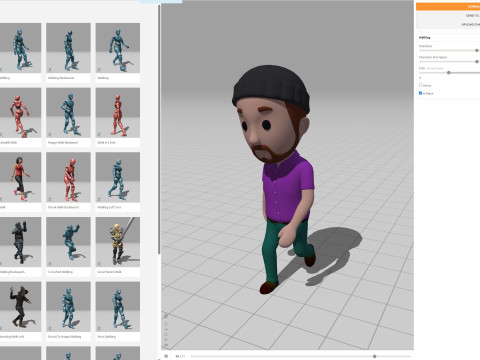The image size is (480, 360).
Task: Click the Upload Character button
Action: pyautogui.click(x=448, y=24)
